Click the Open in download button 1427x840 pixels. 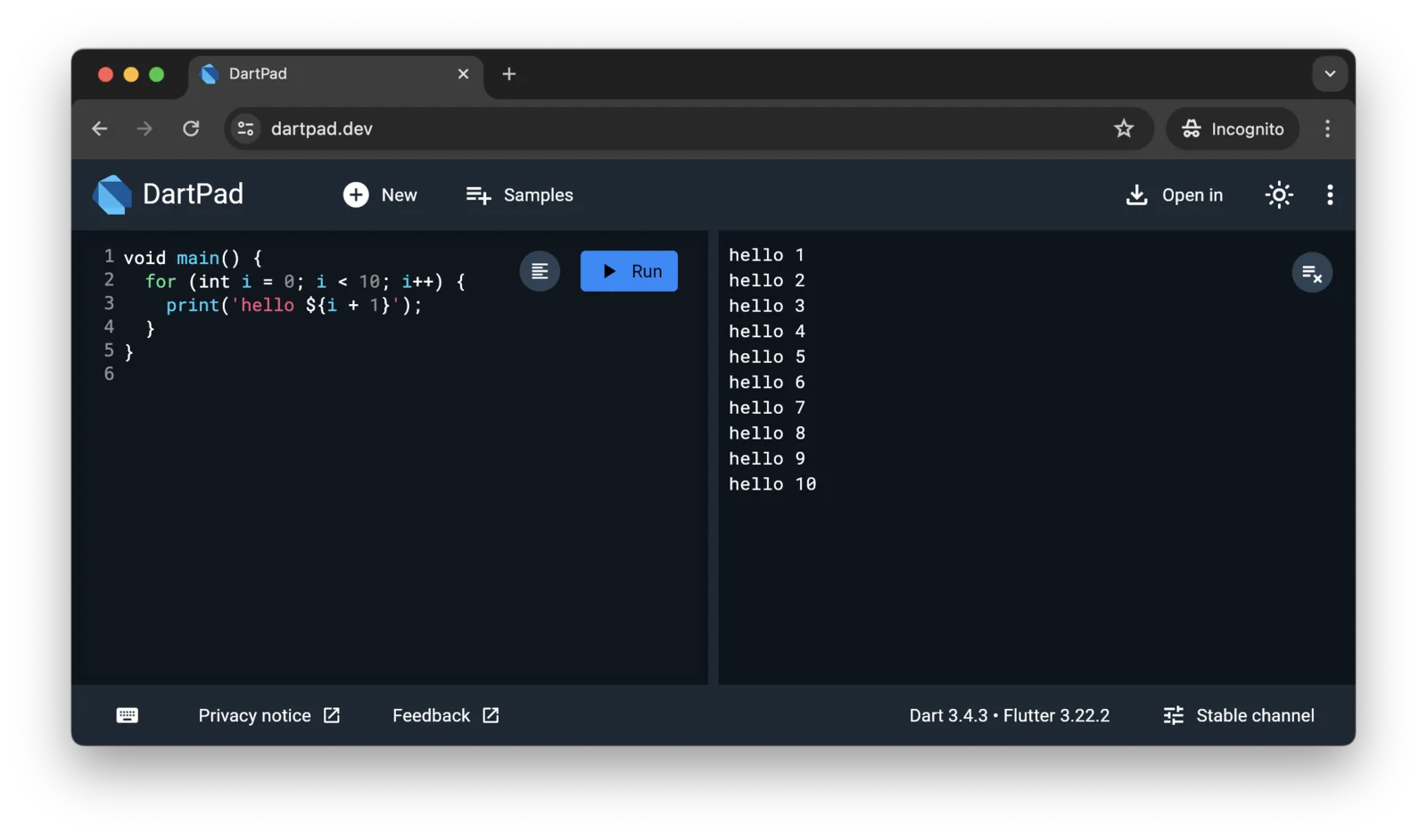[x=1175, y=194]
